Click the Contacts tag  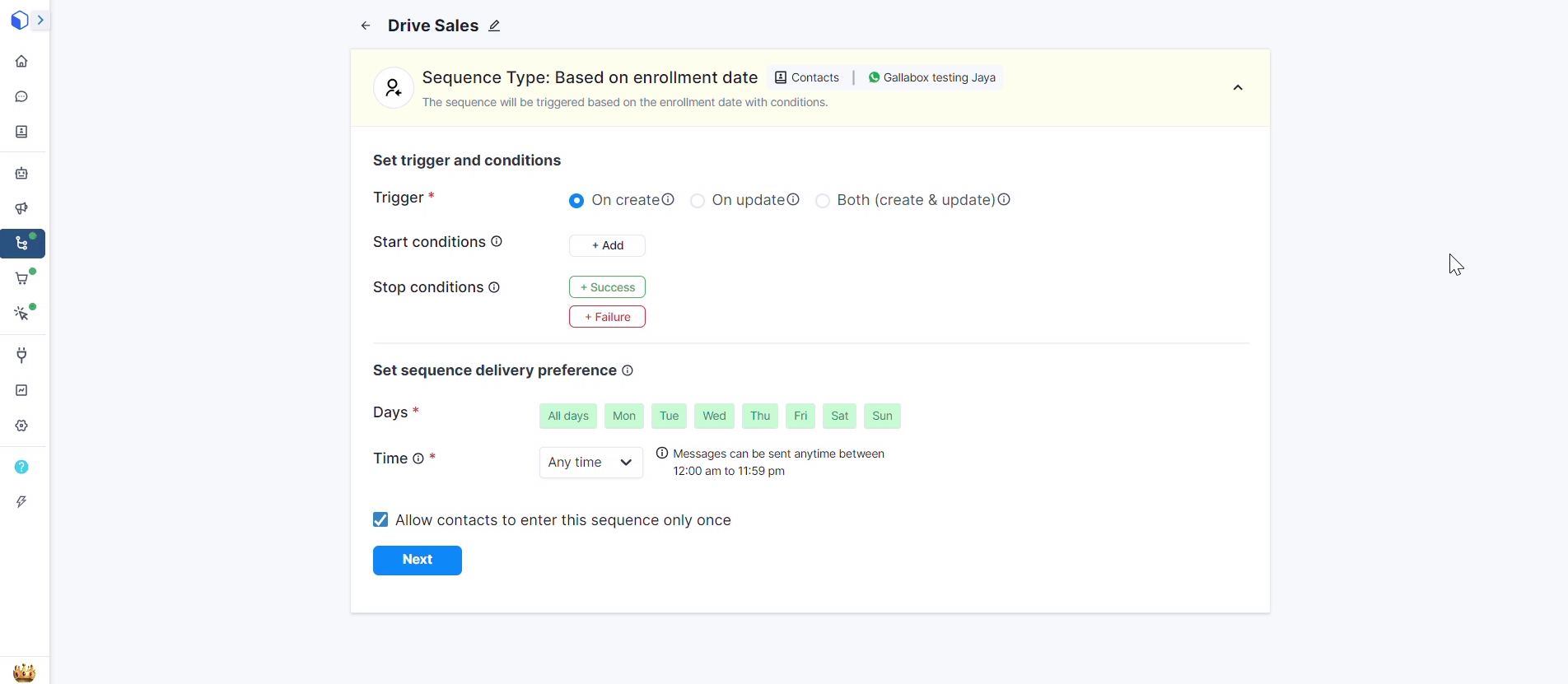tap(807, 77)
